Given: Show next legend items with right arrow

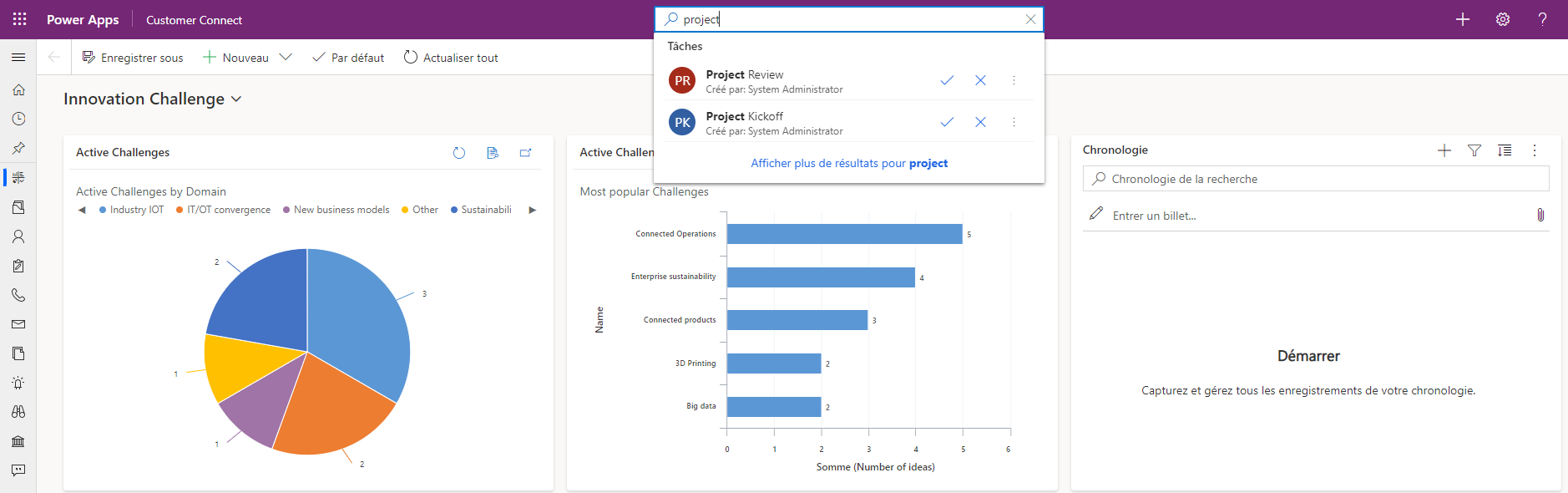Looking at the screenshot, I should click(x=533, y=210).
